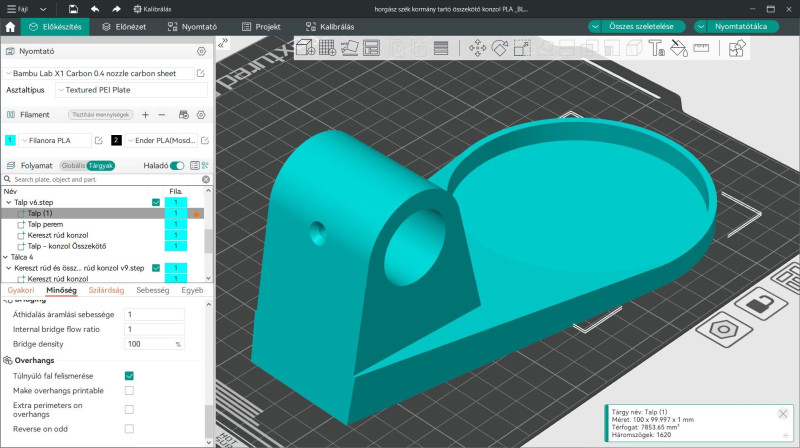Uncheck the Talp v6.step printable checkbox
The width and height of the screenshot is (800, 448).
point(156,203)
